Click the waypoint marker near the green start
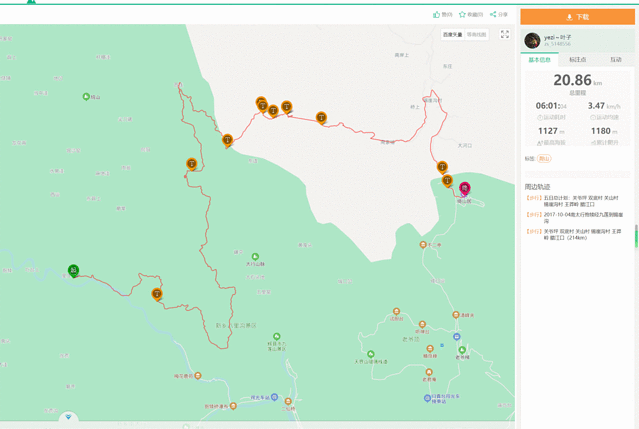 tap(157, 294)
